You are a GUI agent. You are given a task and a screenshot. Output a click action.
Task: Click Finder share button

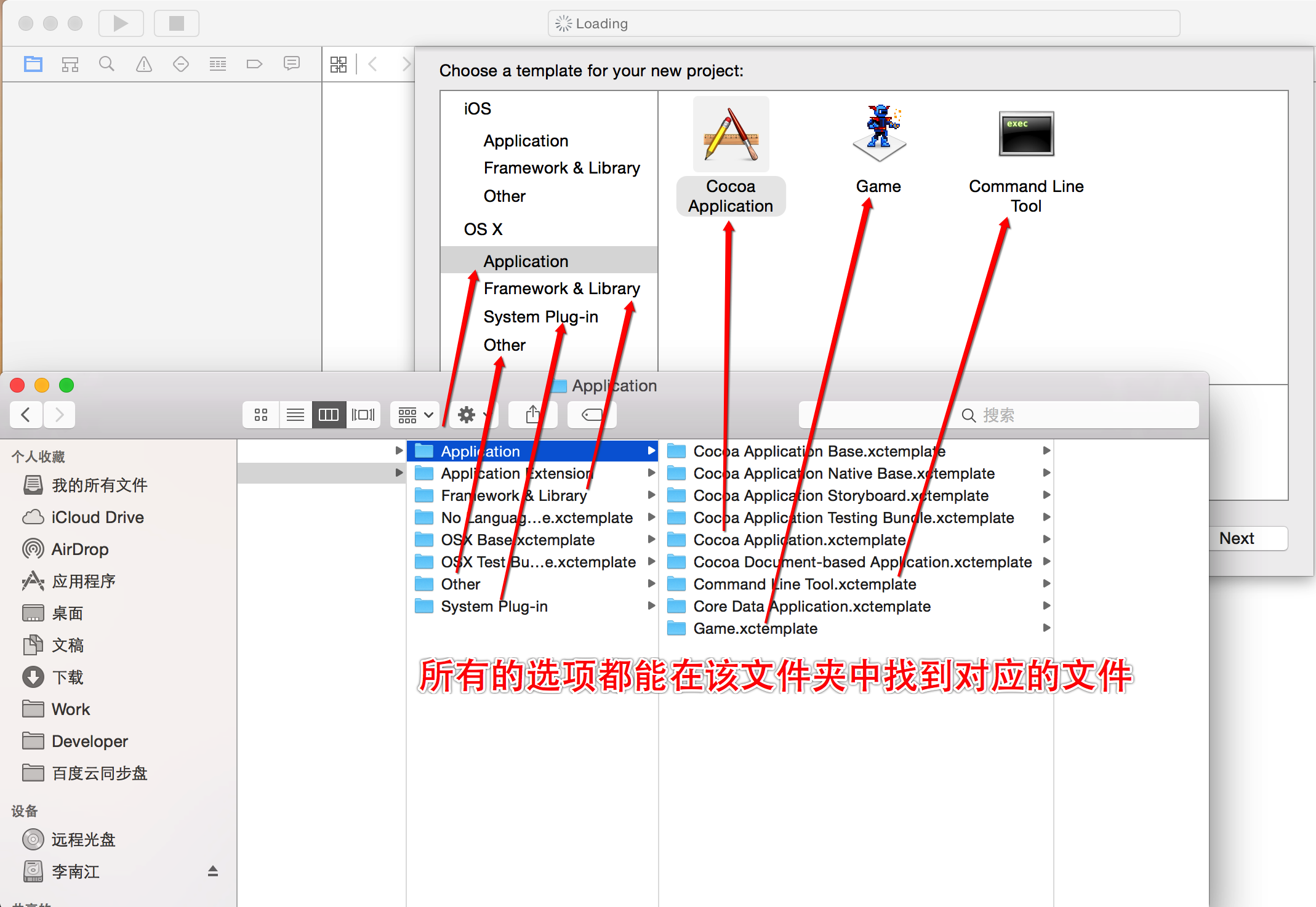click(x=533, y=415)
